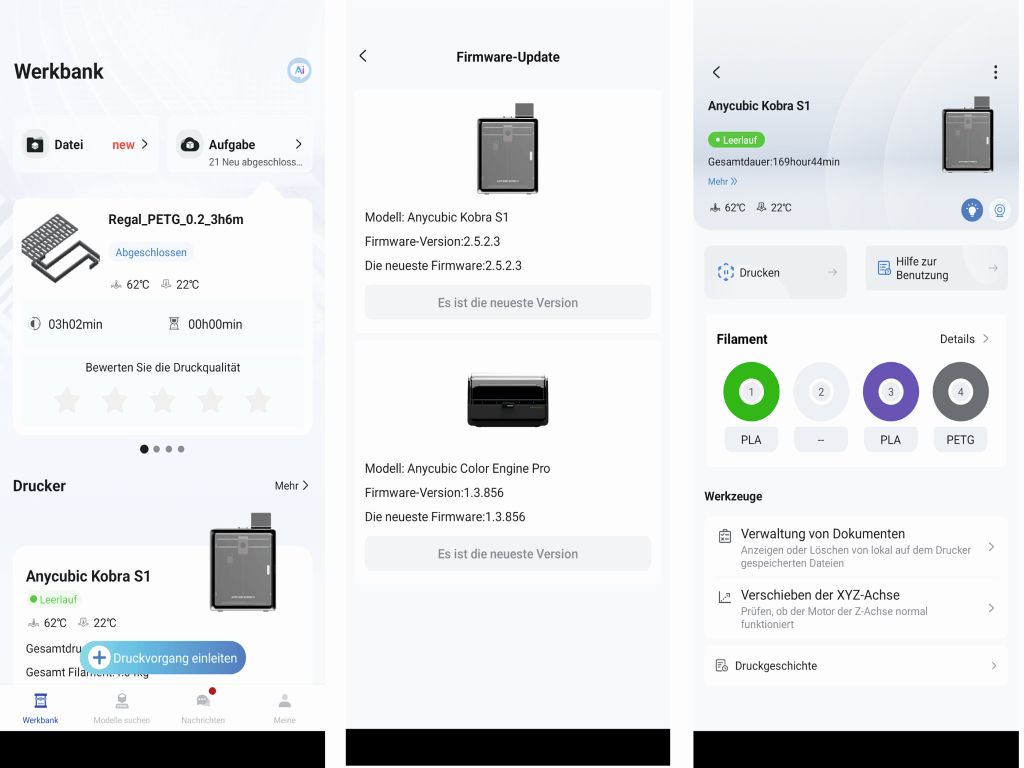
Task: Switch to the Modelle suchen tab
Action: coord(121,709)
